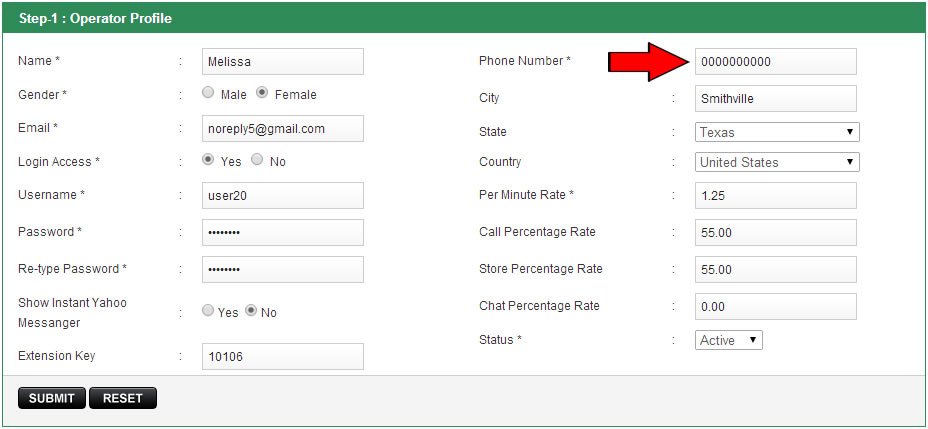Viewport: 928px width, 429px height.
Task: Select the Female gender radio button
Action: pos(262,93)
